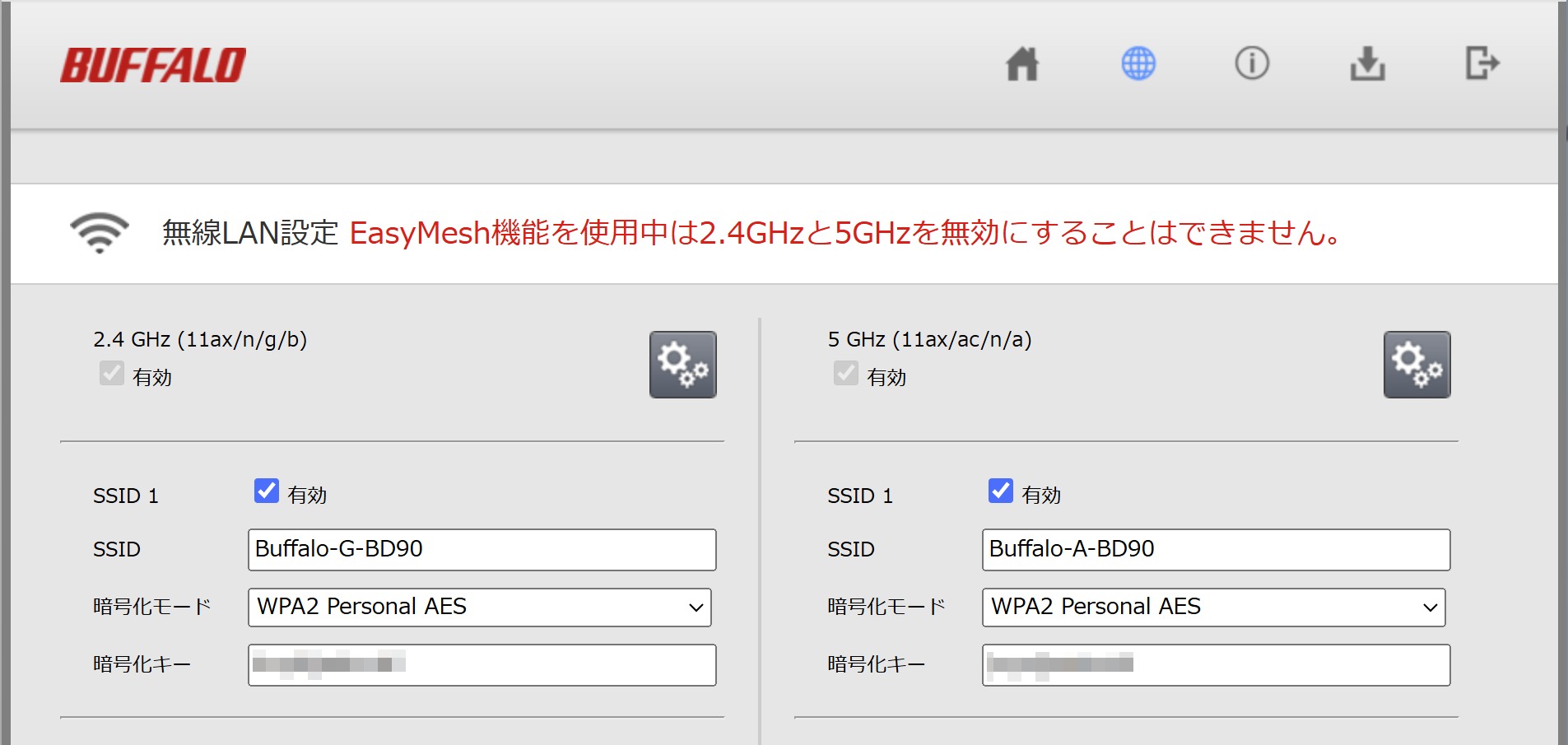Click the logout icon
Screen dimensions: 1568x745
point(1482,63)
